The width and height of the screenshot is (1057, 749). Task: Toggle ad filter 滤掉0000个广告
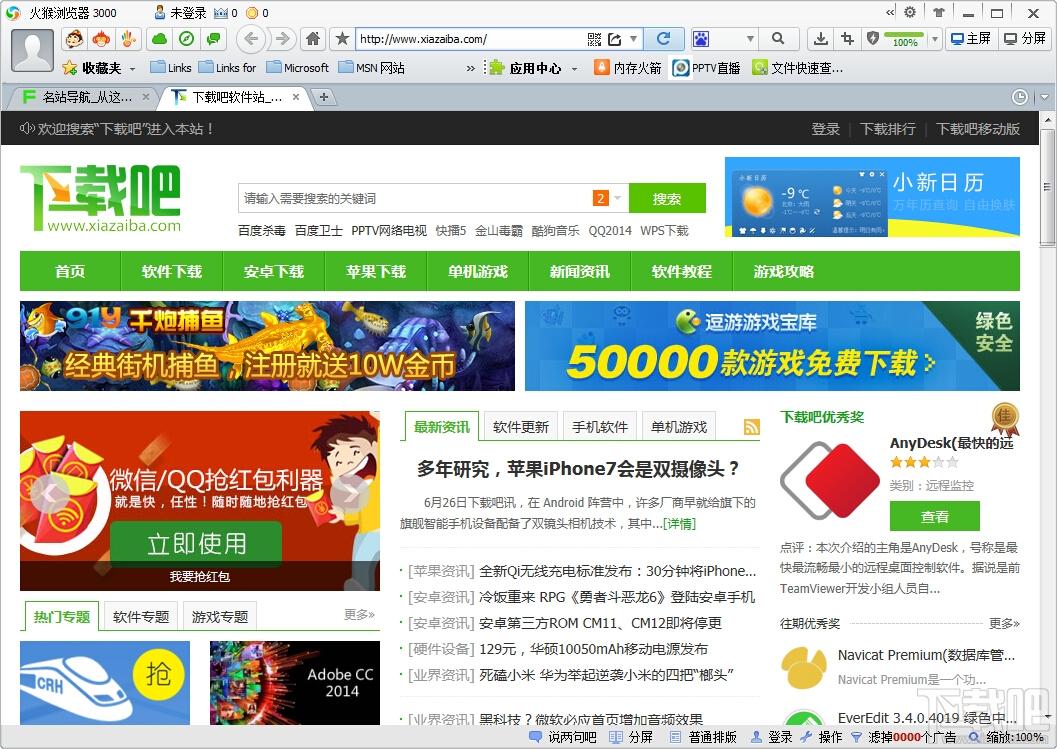coord(903,737)
